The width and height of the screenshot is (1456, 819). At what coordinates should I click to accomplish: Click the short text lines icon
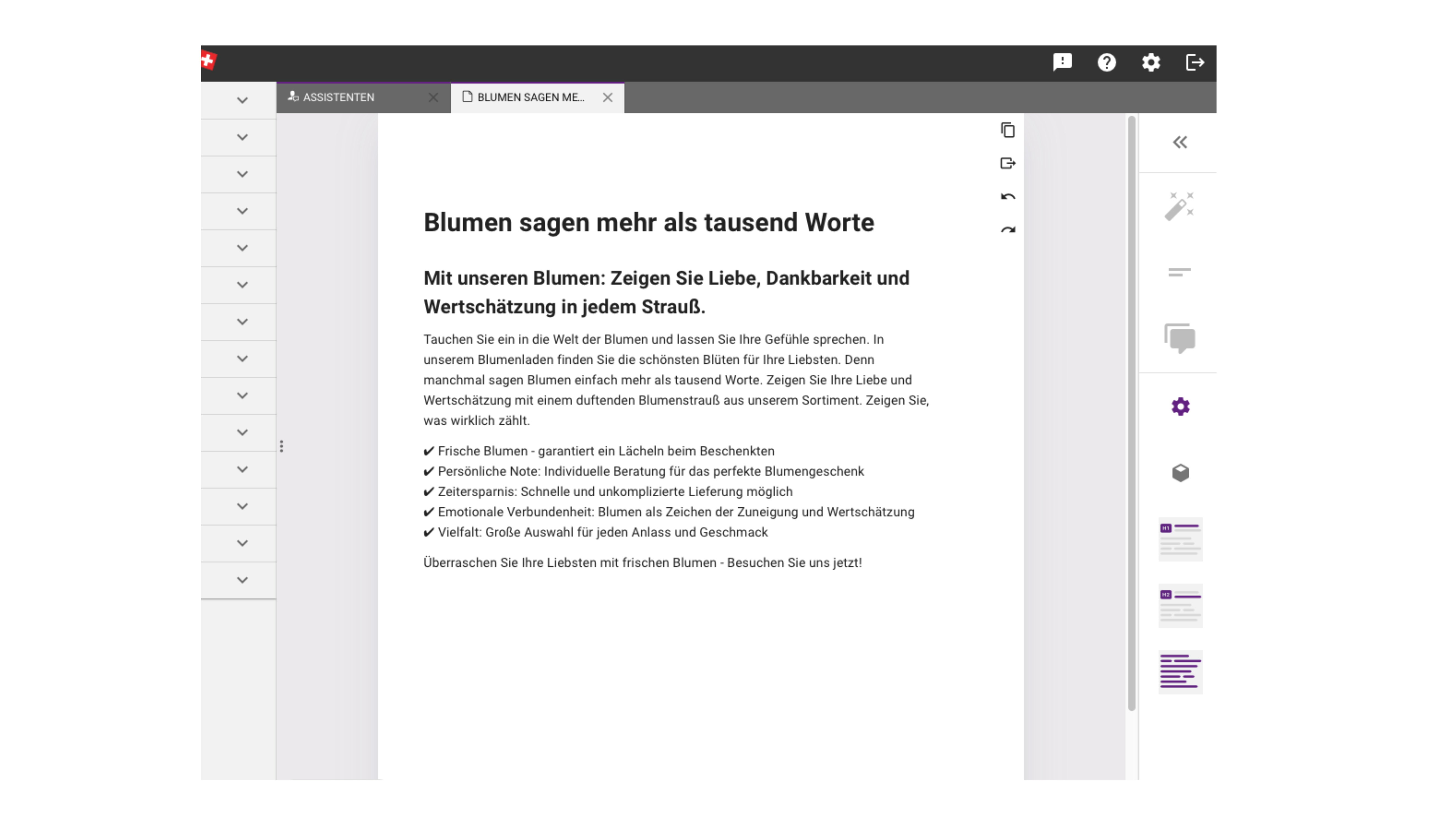[1179, 272]
